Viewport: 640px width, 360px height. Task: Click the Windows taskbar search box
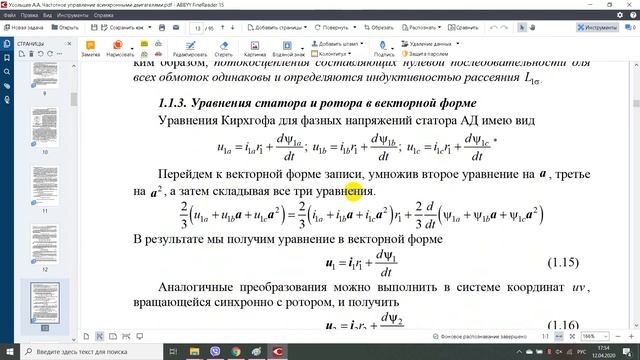(92, 351)
